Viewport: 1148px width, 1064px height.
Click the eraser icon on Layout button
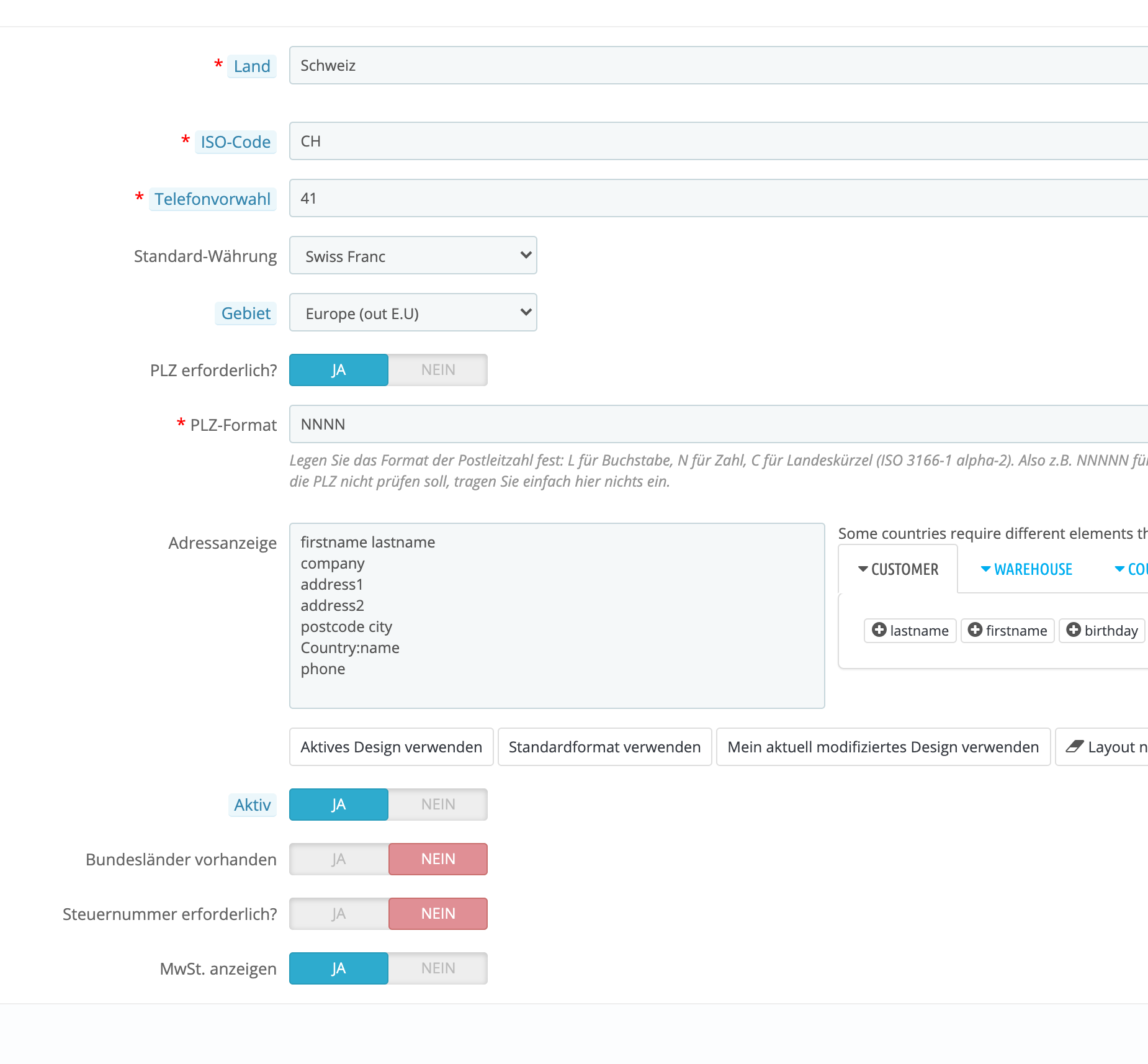point(1074,747)
